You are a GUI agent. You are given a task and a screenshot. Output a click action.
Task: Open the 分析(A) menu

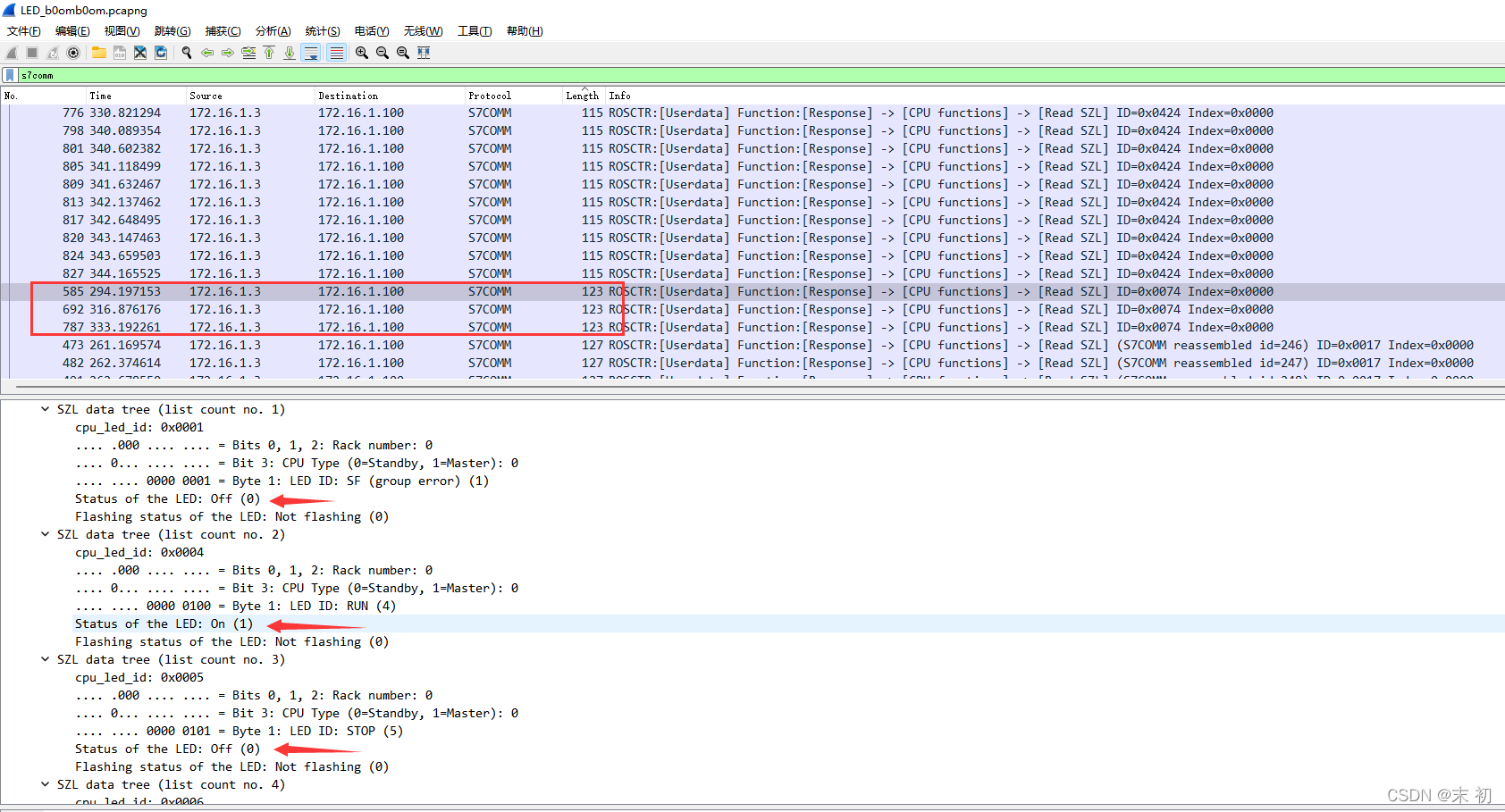[x=273, y=31]
